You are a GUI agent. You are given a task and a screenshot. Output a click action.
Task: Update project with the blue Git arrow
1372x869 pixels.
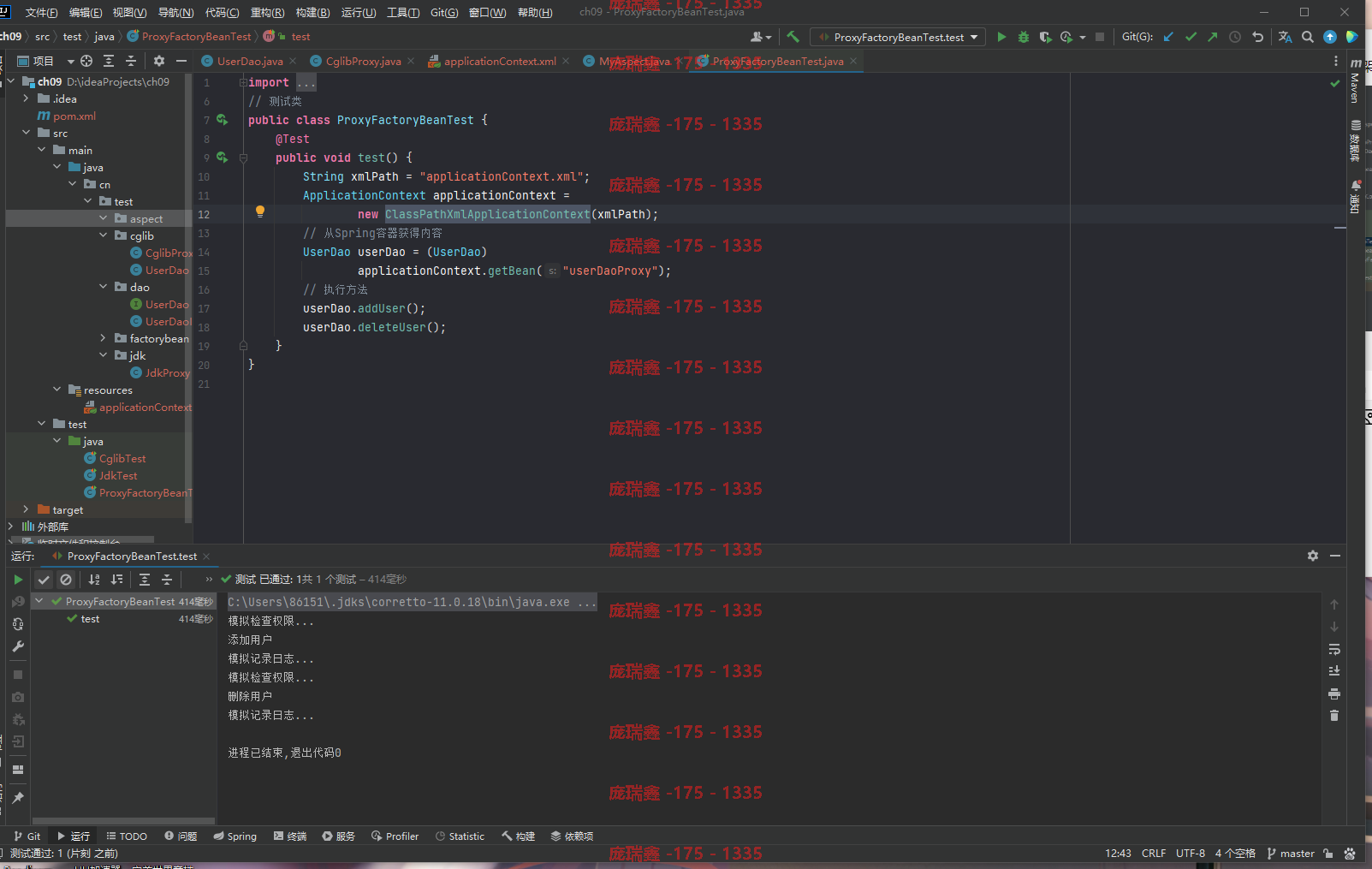tap(1168, 37)
